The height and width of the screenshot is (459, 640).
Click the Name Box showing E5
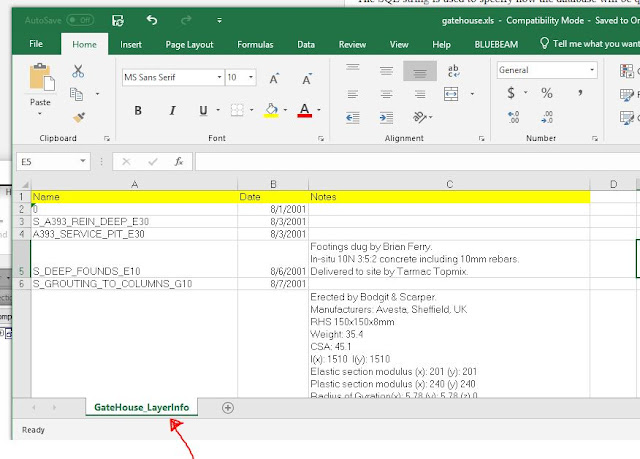52,161
